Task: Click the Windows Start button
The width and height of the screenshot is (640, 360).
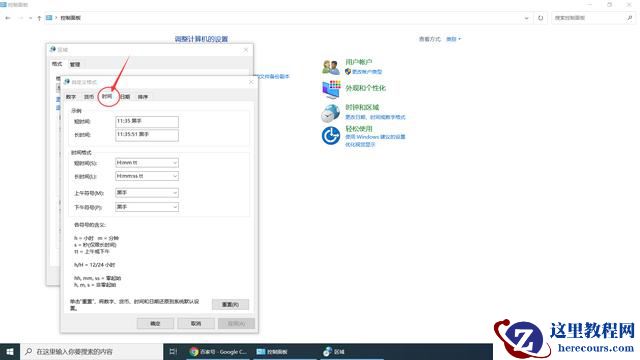Action: pos(10,351)
